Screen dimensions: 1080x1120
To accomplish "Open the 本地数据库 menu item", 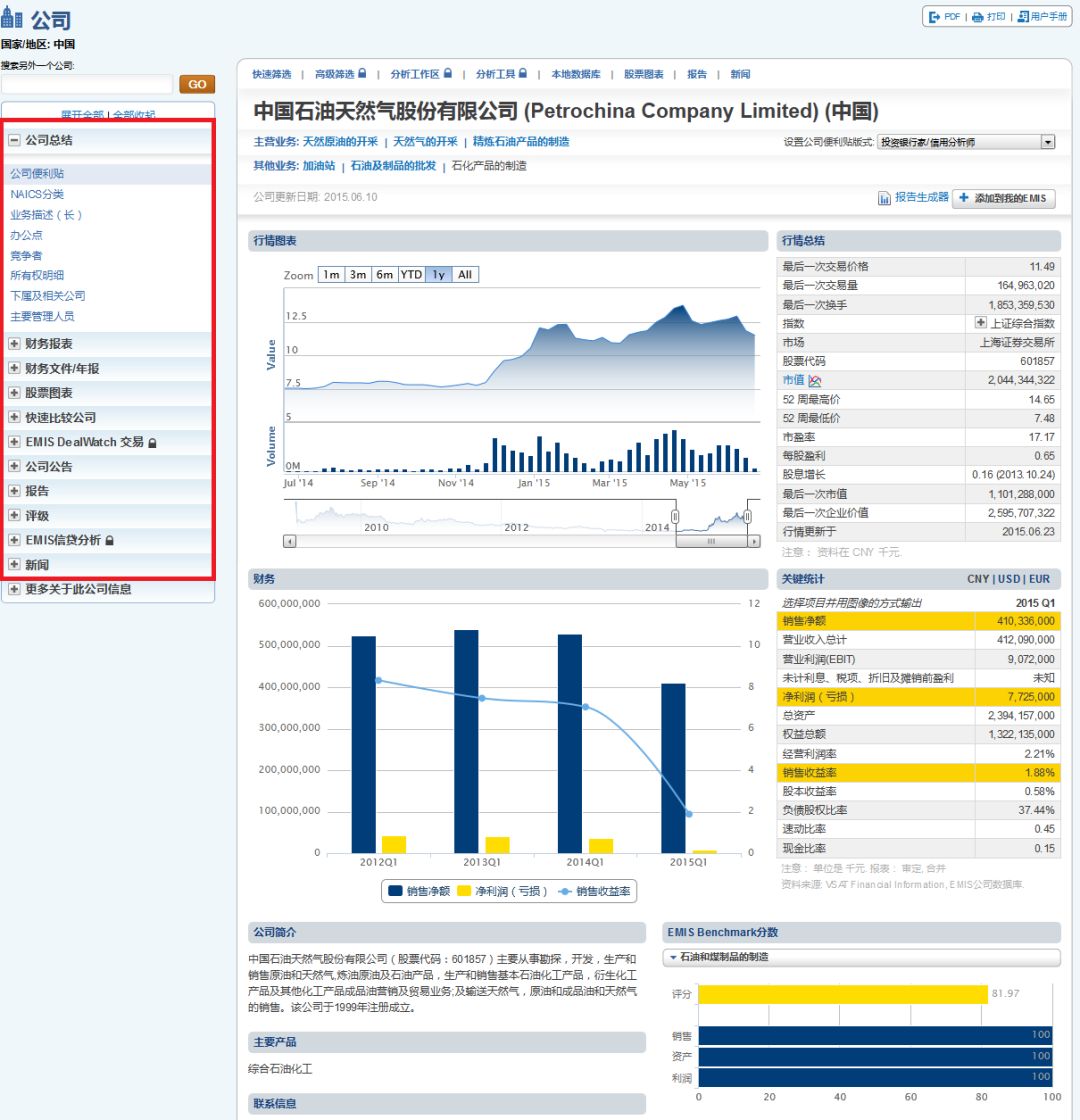I will 575,74.
